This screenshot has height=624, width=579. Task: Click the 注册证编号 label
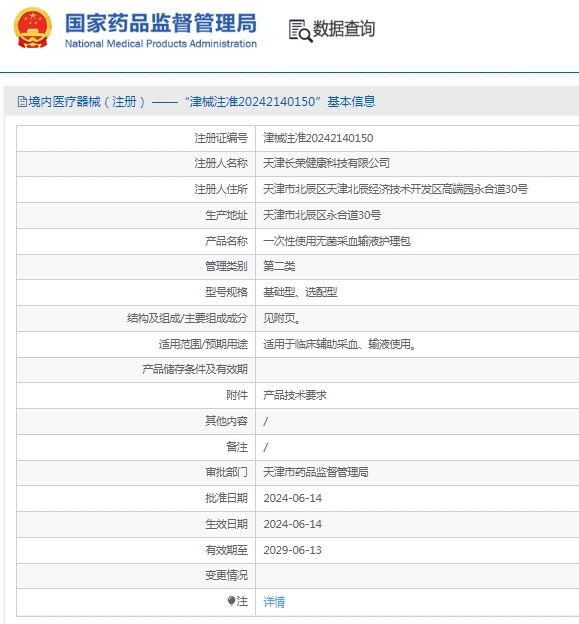221,138
